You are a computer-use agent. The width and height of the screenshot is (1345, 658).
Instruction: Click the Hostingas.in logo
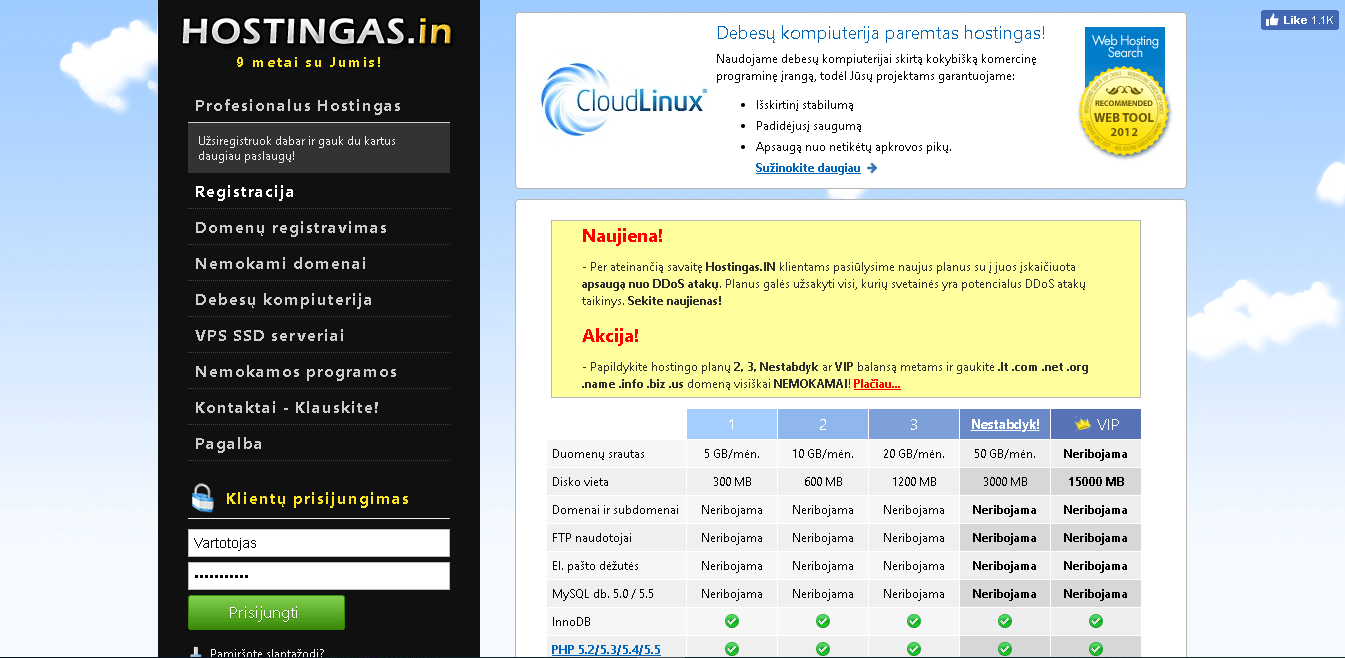pyautogui.click(x=316, y=31)
